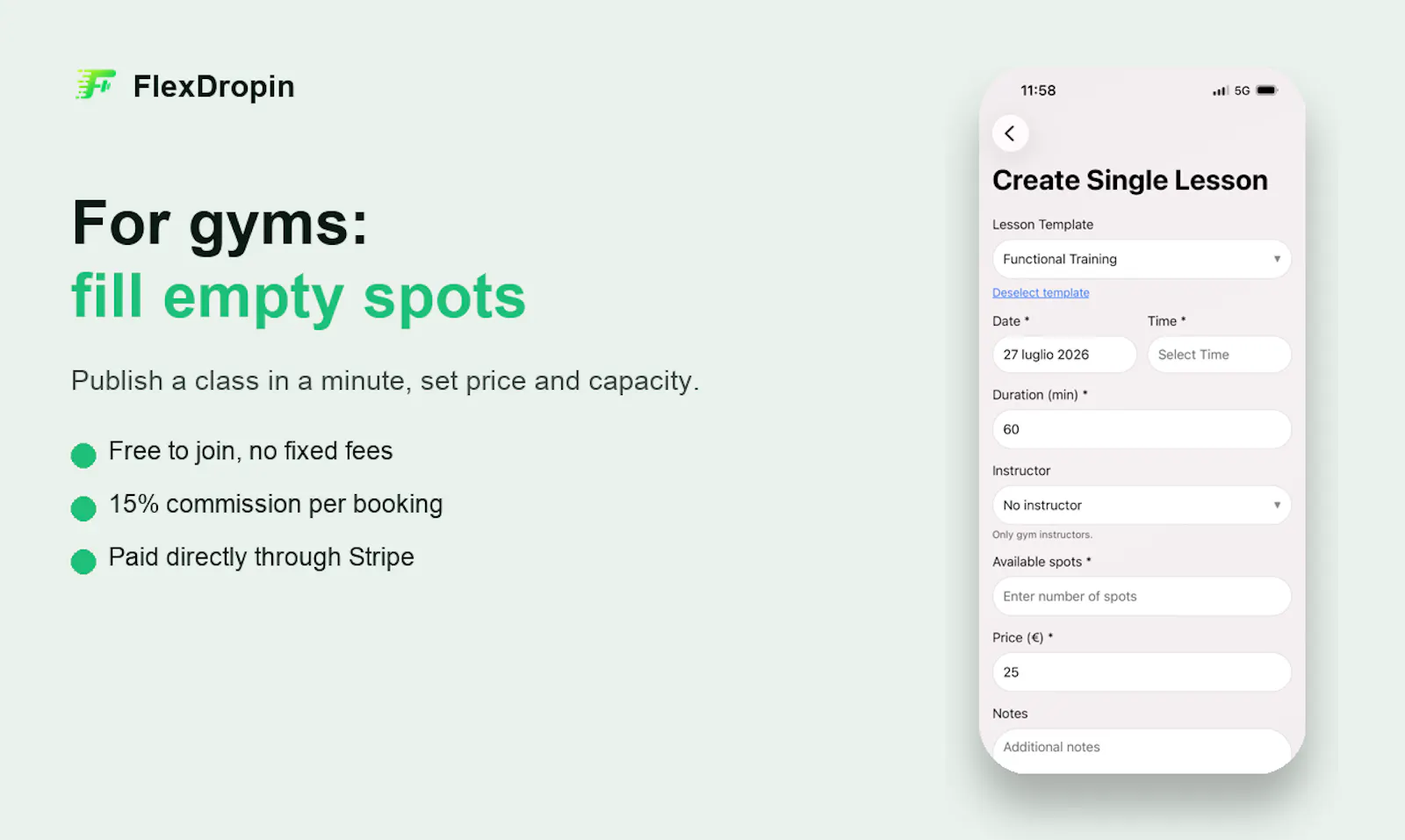This screenshot has width=1405, height=840.
Task: Click the 'Duration (min)' label
Action: pyautogui.click(x=1040, y=395)
